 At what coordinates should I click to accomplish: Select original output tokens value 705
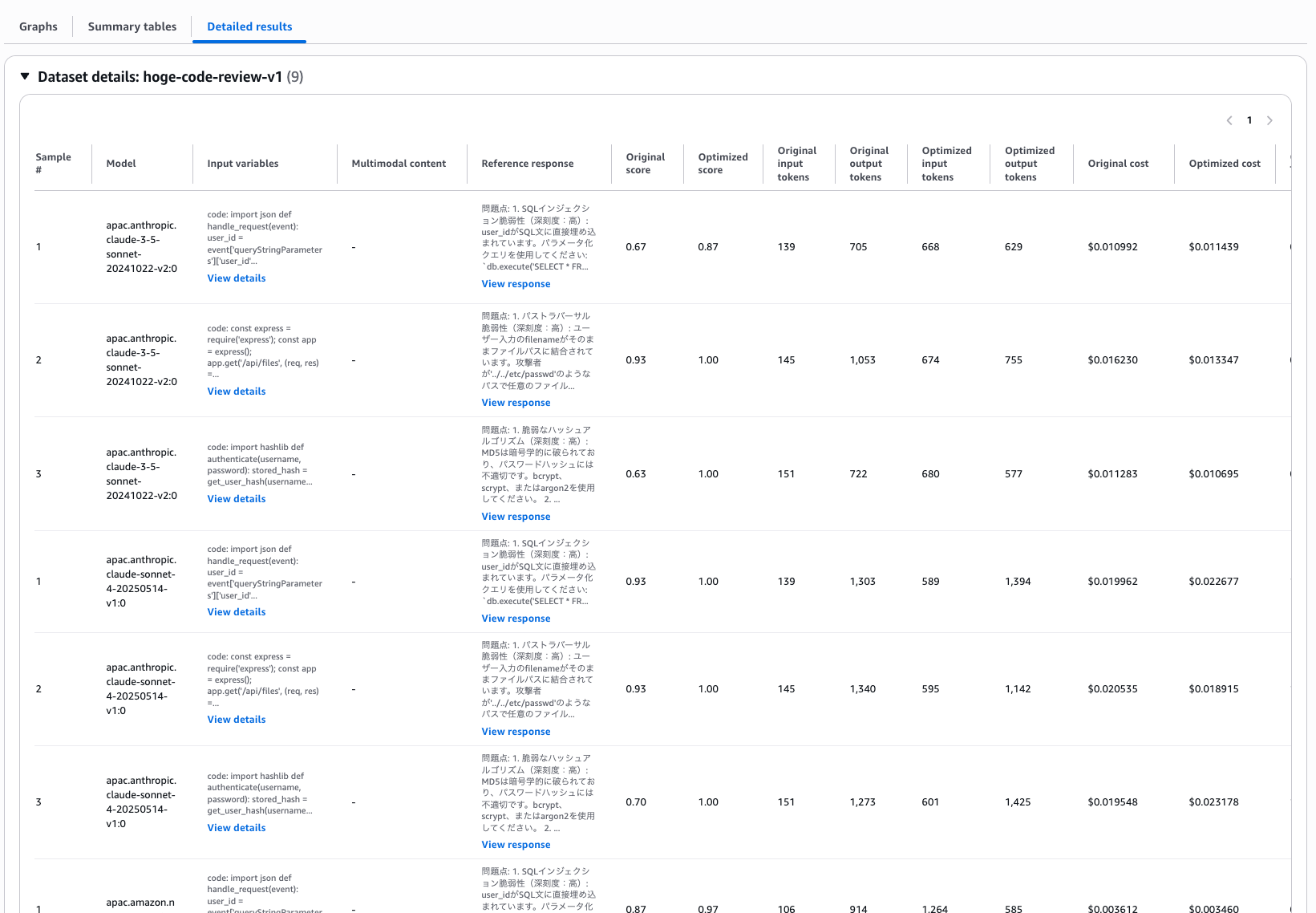click(858, 247)
